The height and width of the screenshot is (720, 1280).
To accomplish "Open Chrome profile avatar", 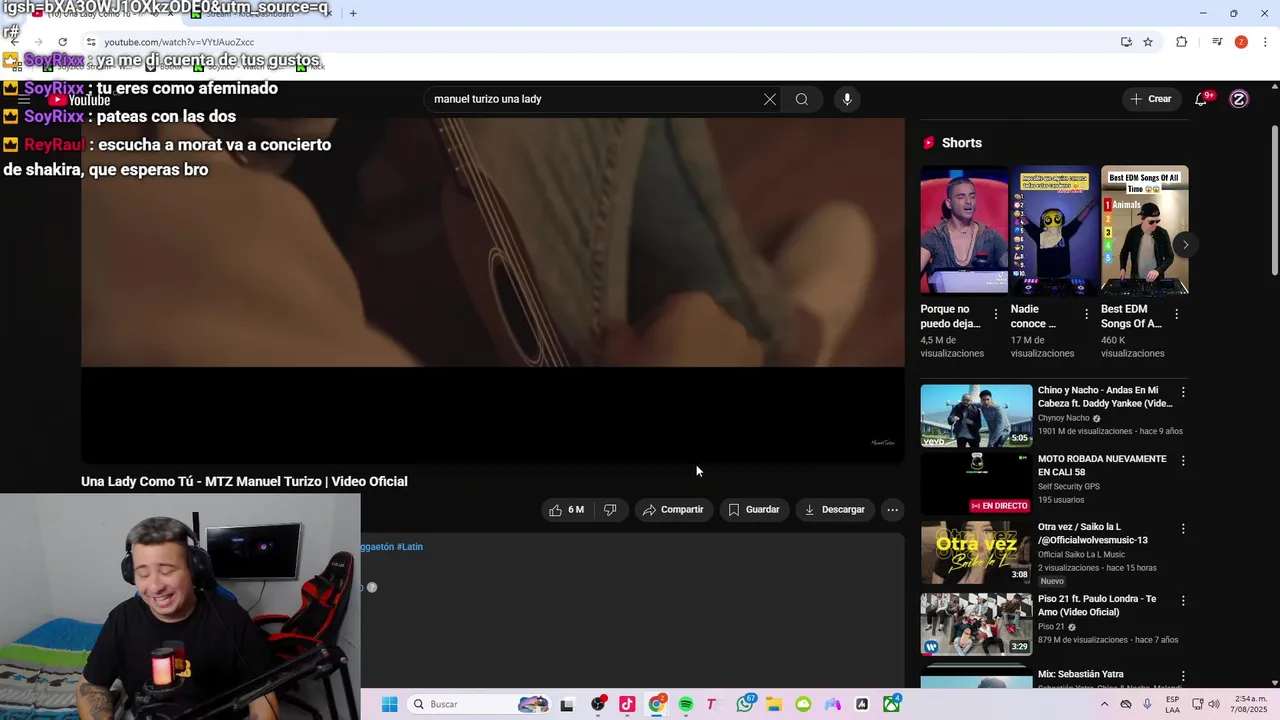I will tap(1241, 42).
